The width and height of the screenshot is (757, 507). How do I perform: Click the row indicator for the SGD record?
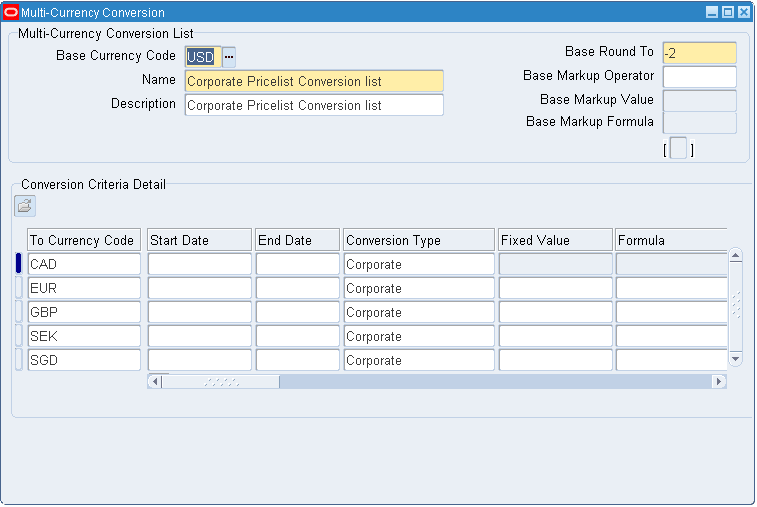pyautogui.click(x=19, y=360)
